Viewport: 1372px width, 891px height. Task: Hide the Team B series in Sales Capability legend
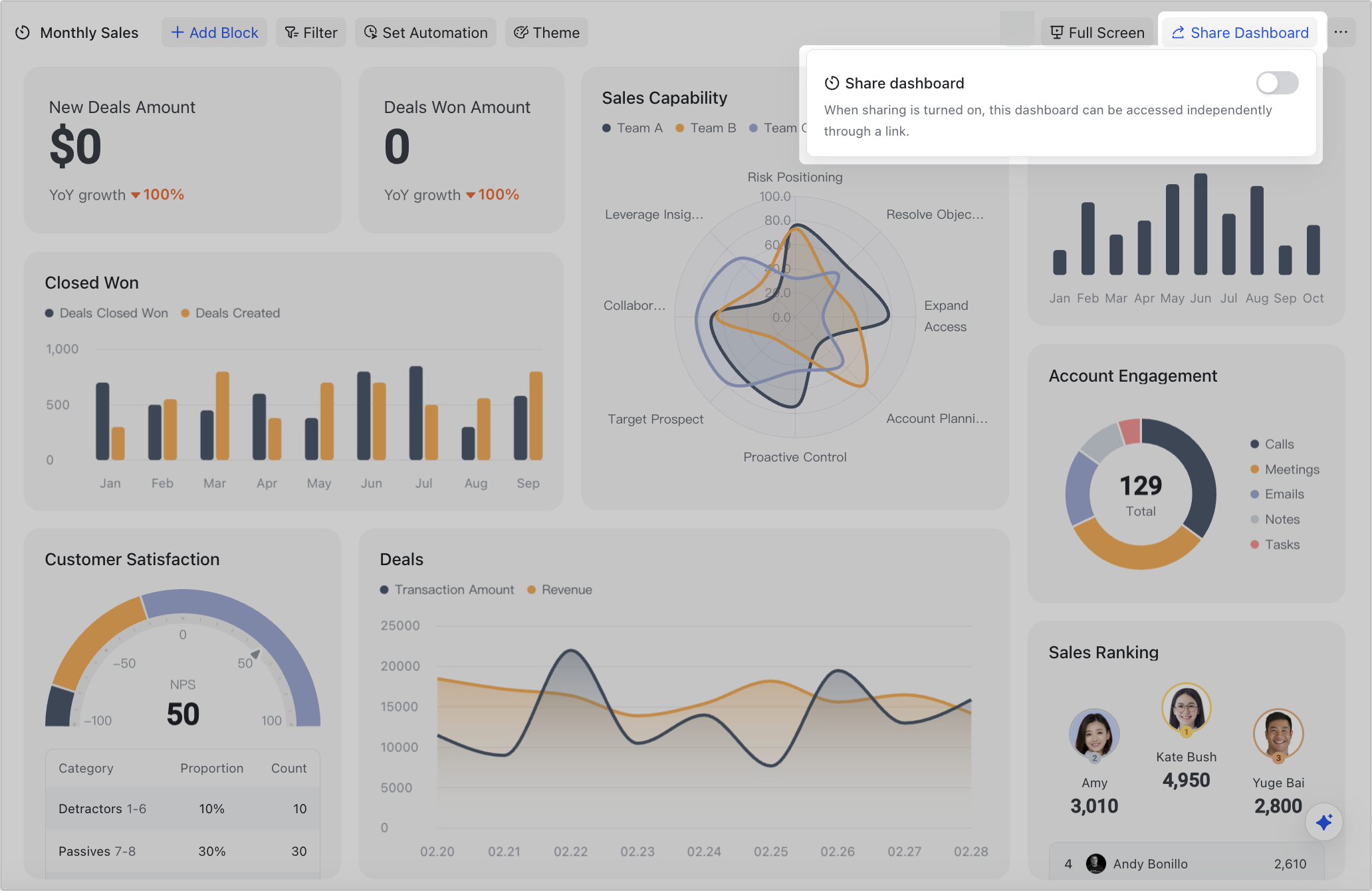tap(706, 128)
